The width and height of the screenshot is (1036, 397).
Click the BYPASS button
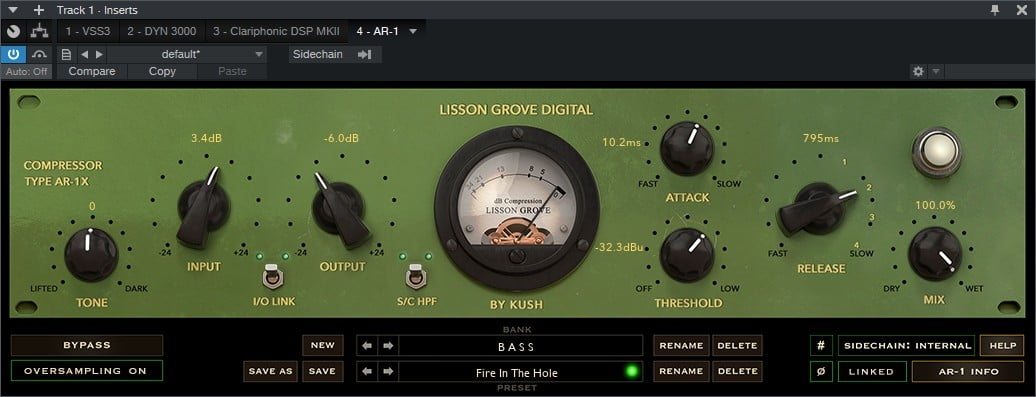click(x=87, y=345)
